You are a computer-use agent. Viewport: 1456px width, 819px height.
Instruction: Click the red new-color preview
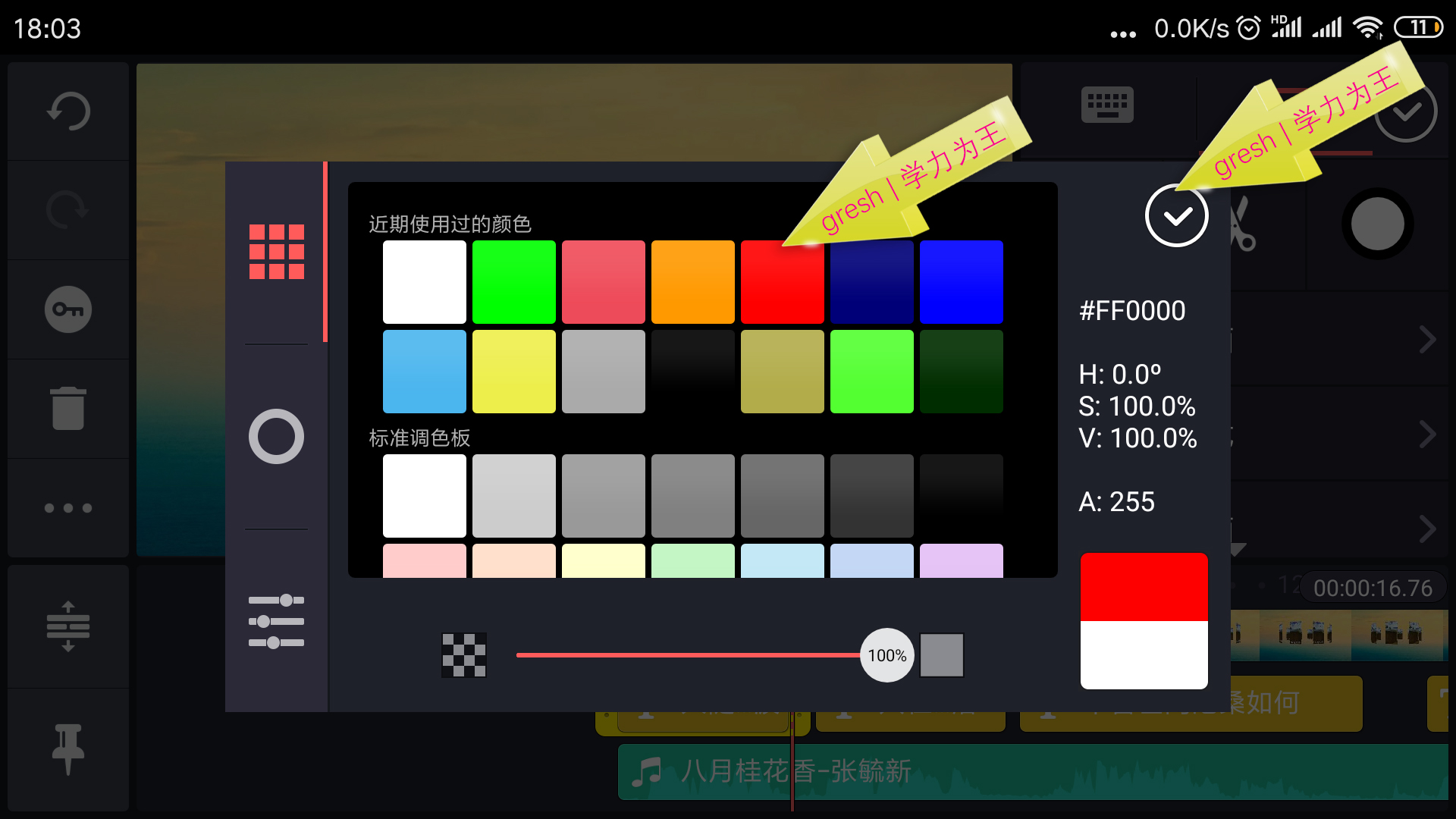(1144, 587)
